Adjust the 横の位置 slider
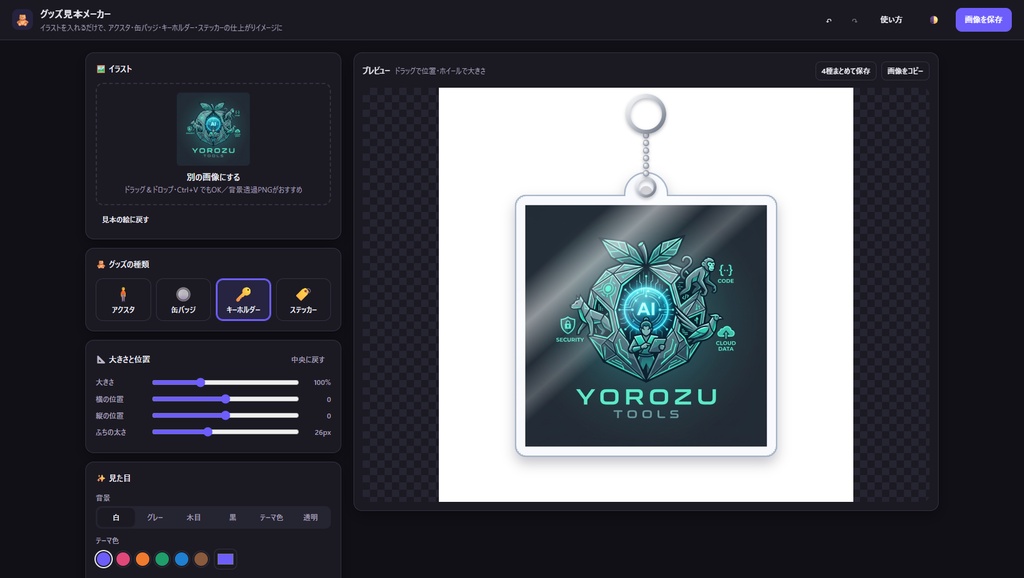This screenshot has width=1024, height=578. 225,399
